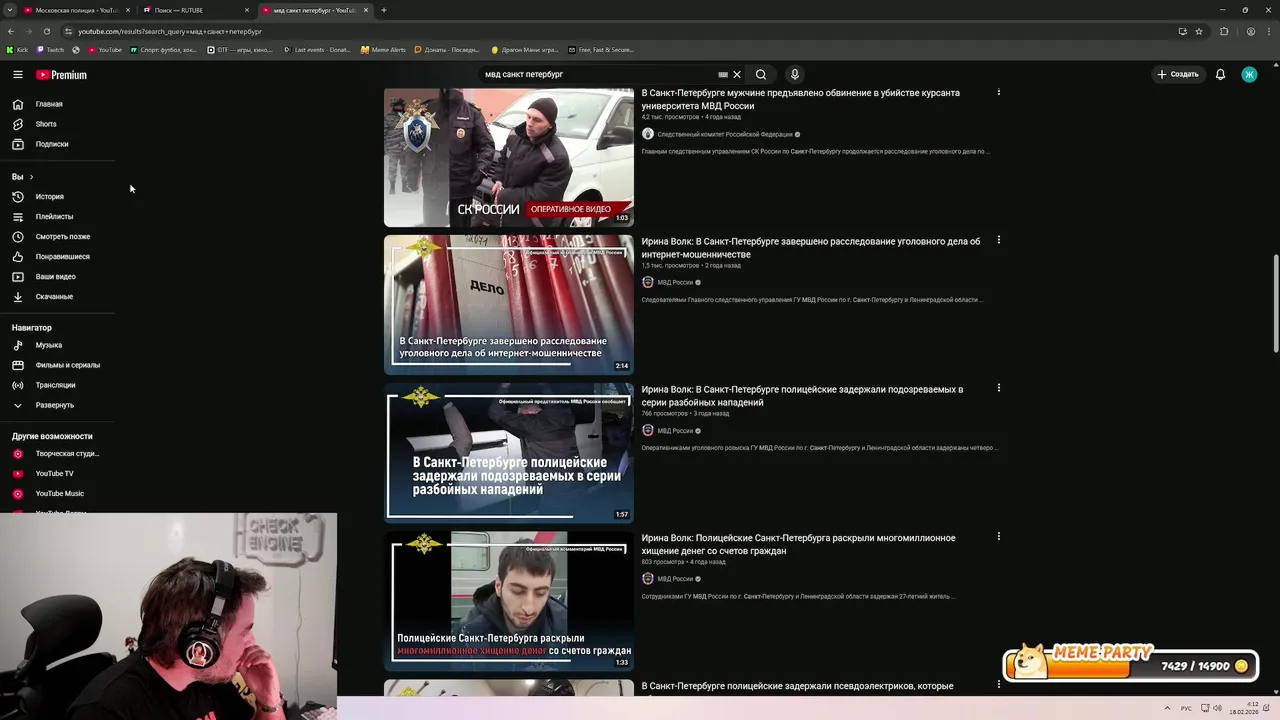Open the internet-fraud investigation video thumbnail

[x=509, y=305]
